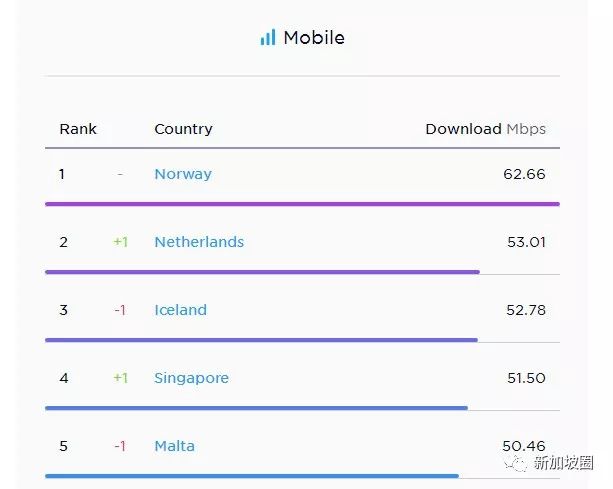Click the Mobile signal bars icon

point(268,38)
